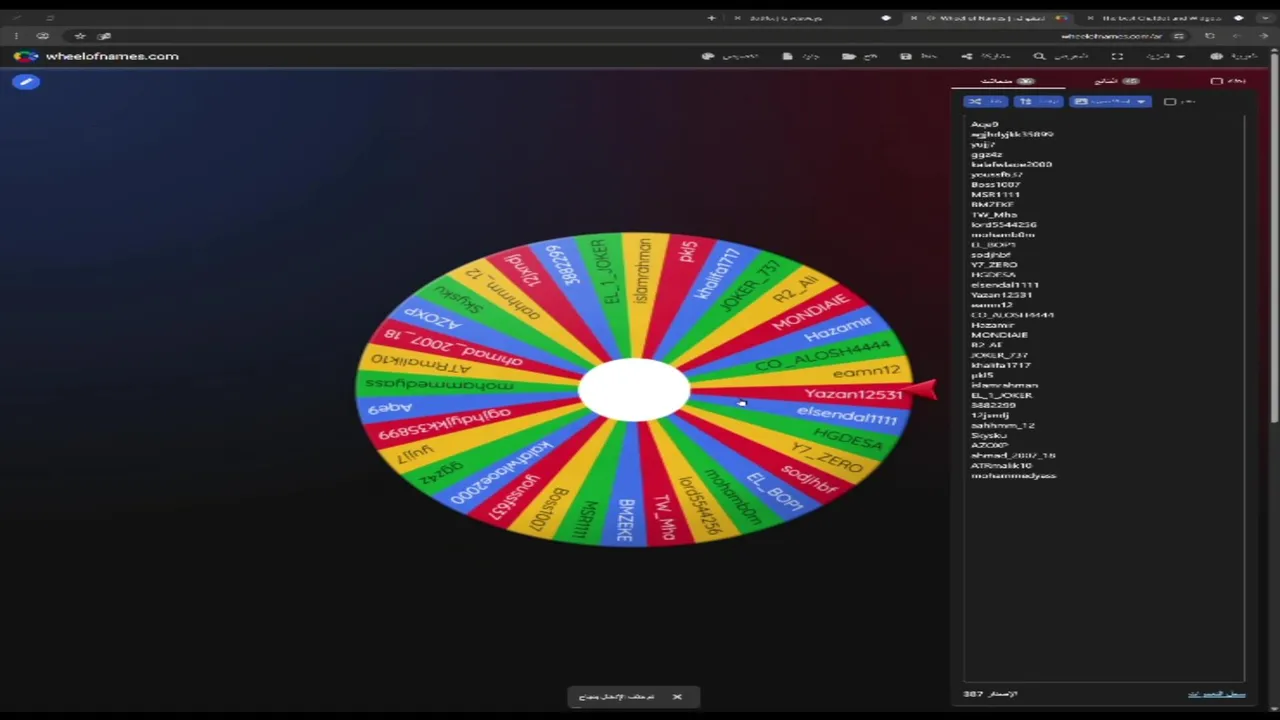Click entry 'MONDIAIE' in the entries list
The height and width of the screenshot is (720, 1280).
click(x=999, y=335)
